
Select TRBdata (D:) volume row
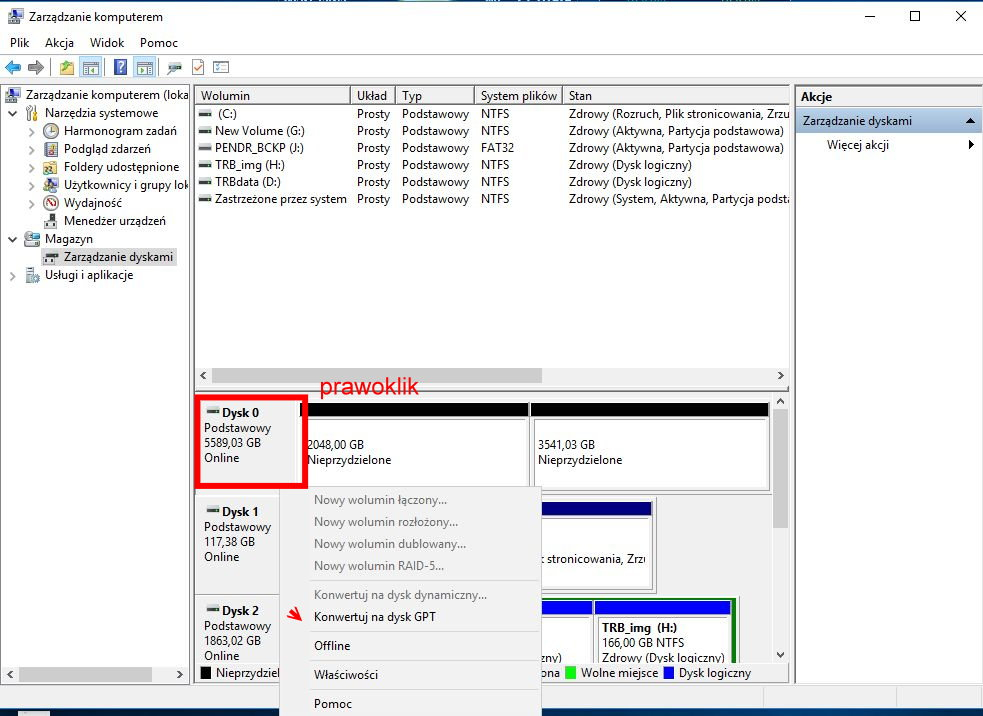pyautogui.click(x=492, y=182)
